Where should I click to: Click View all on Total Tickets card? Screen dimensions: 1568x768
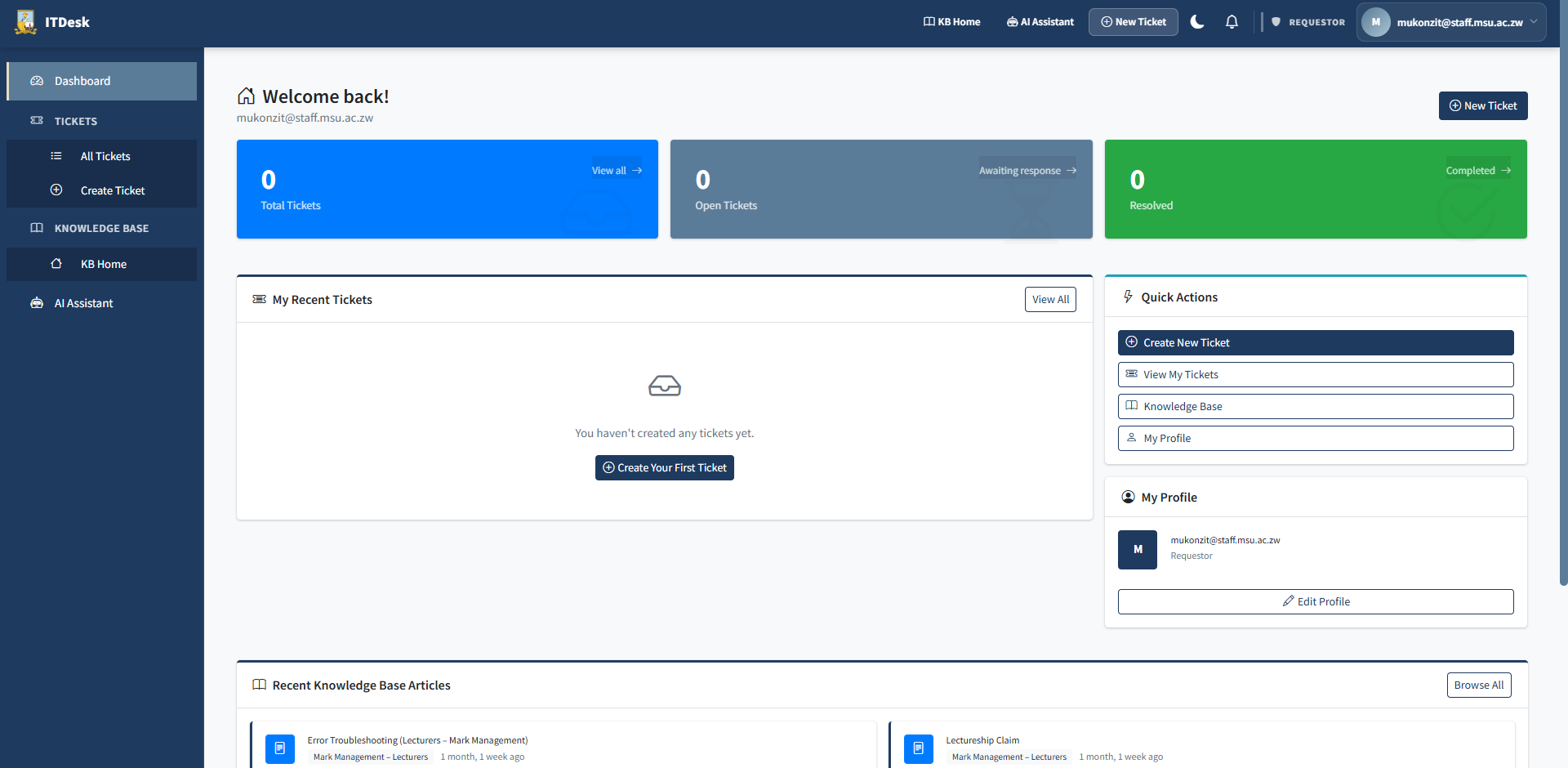pos(617,171)
